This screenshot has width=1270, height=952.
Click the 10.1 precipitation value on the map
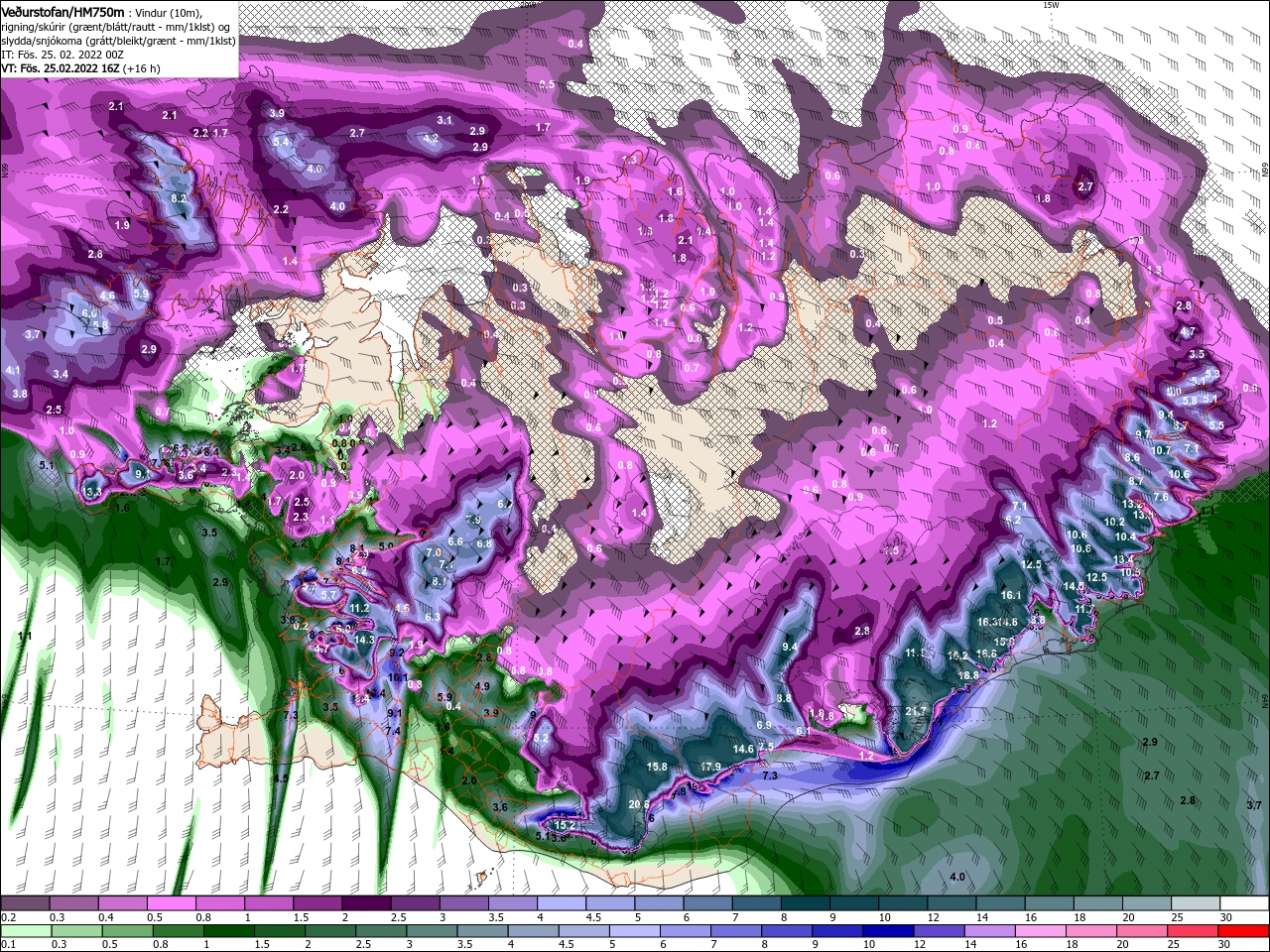point(398,677)
